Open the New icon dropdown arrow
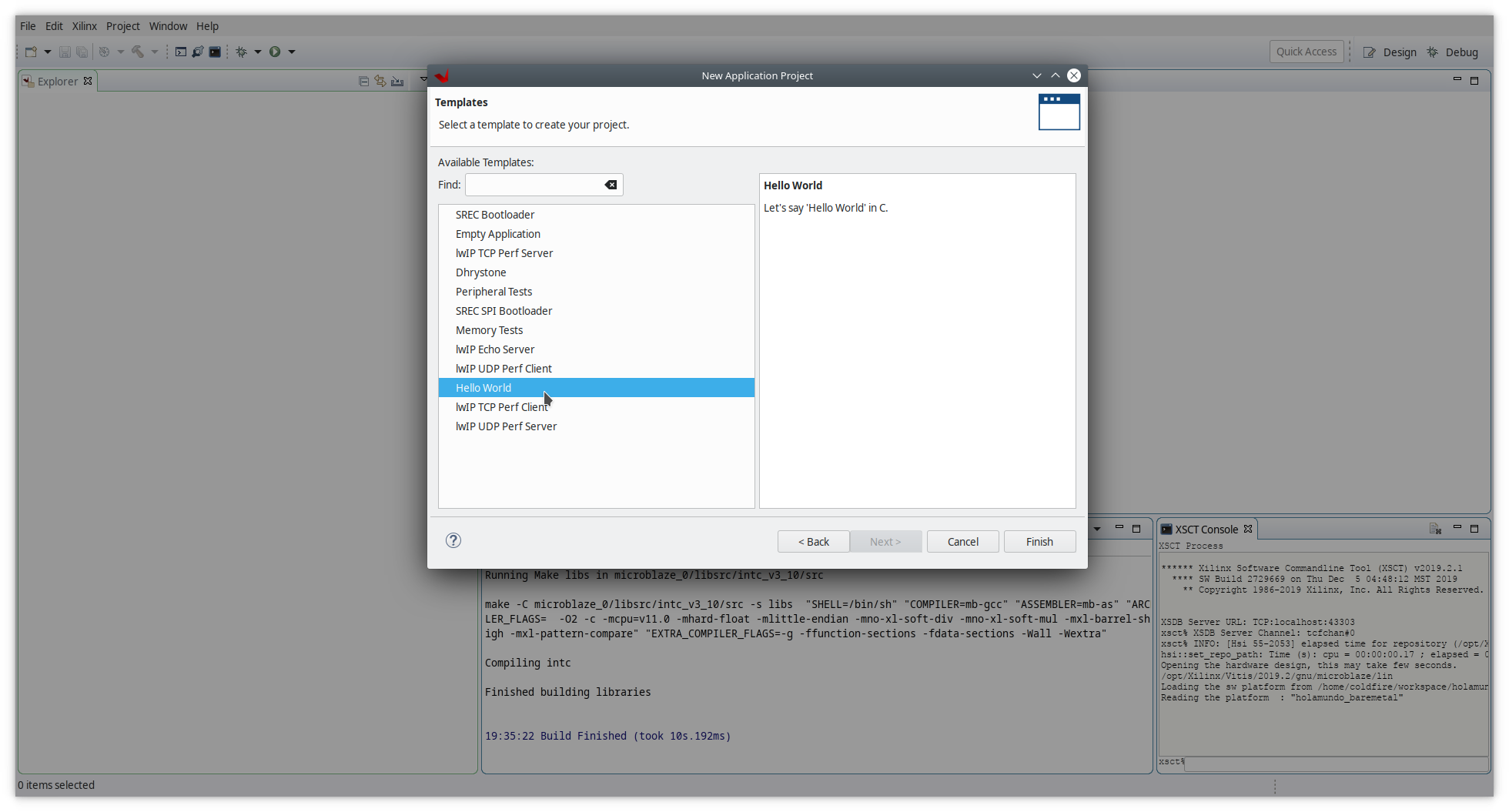The width and height of the screenshot is (1509, 812). [48, 52]
